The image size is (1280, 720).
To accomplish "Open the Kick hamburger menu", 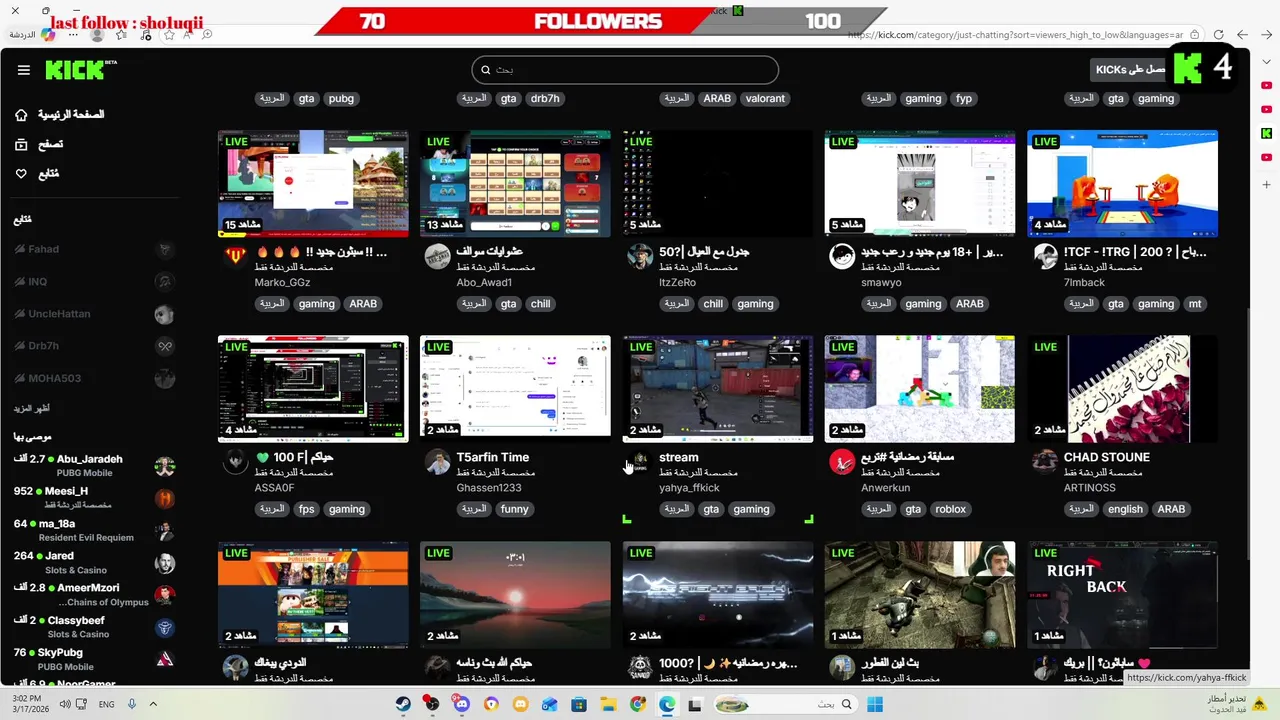I will pyautogui.click(x=24, y=70).
